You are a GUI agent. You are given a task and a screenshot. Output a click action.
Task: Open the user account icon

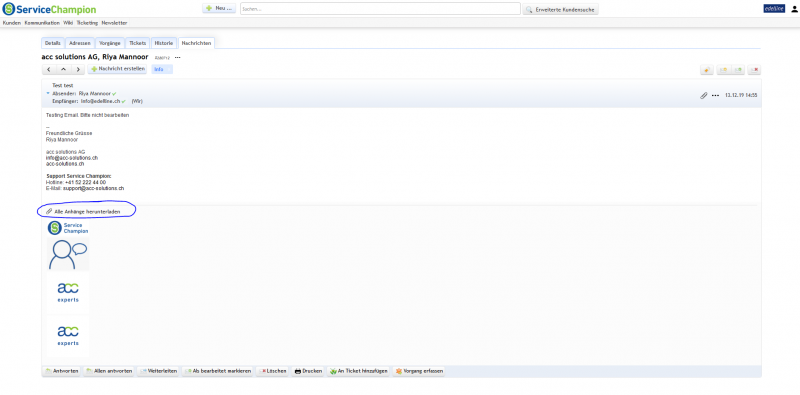793,9
